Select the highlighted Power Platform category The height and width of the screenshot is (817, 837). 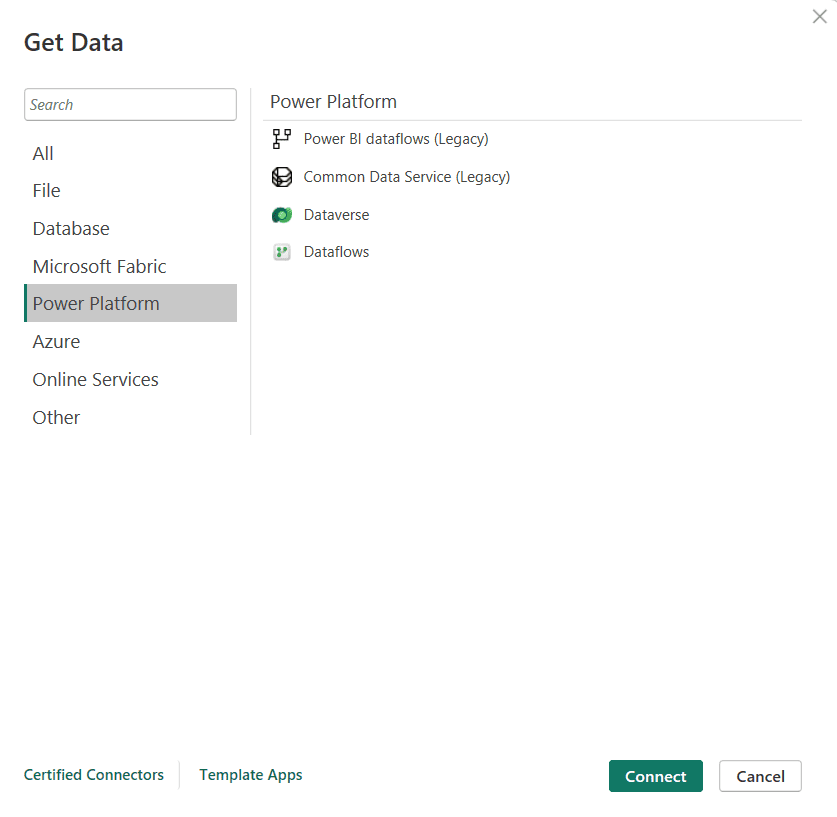[x=96, y=304]
